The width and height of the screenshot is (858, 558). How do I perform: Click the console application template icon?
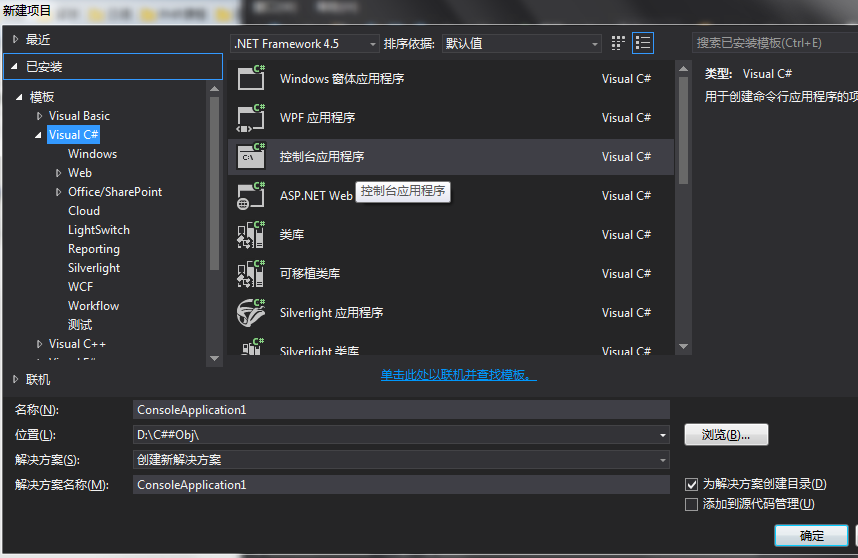pyautogui.click(x=251, y=156)
